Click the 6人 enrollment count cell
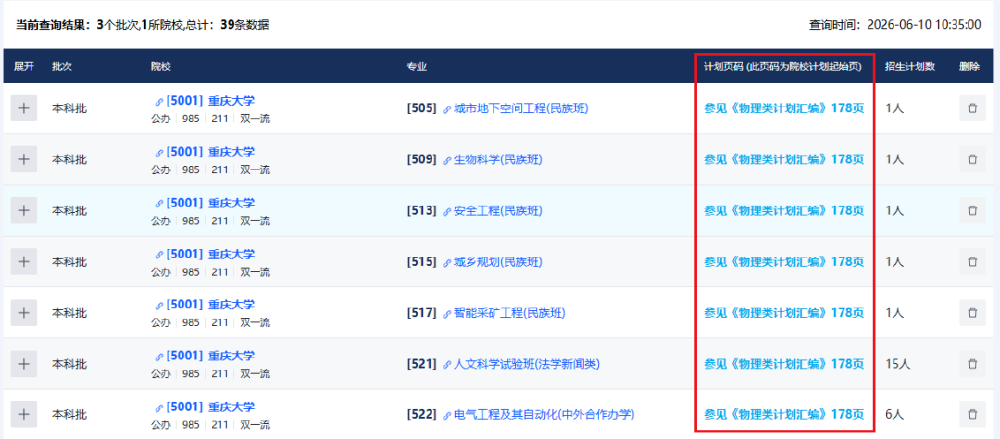Viewport: 1000px width, 439px height. point(895,415)
